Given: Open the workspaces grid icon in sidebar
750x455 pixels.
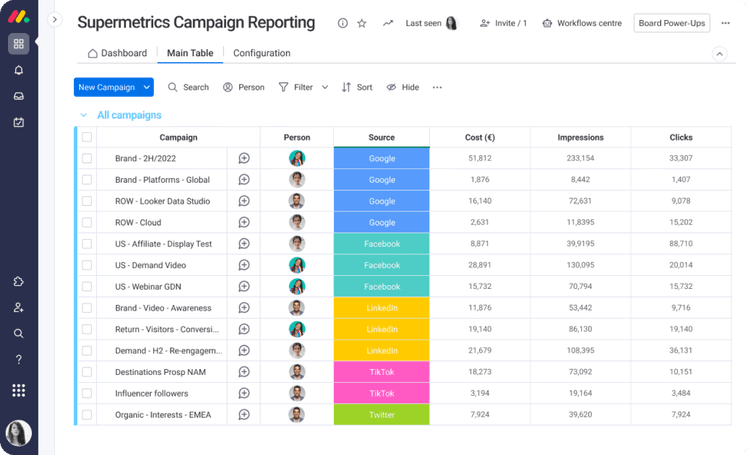Looking at the screenshot, I should pos(19,44).
